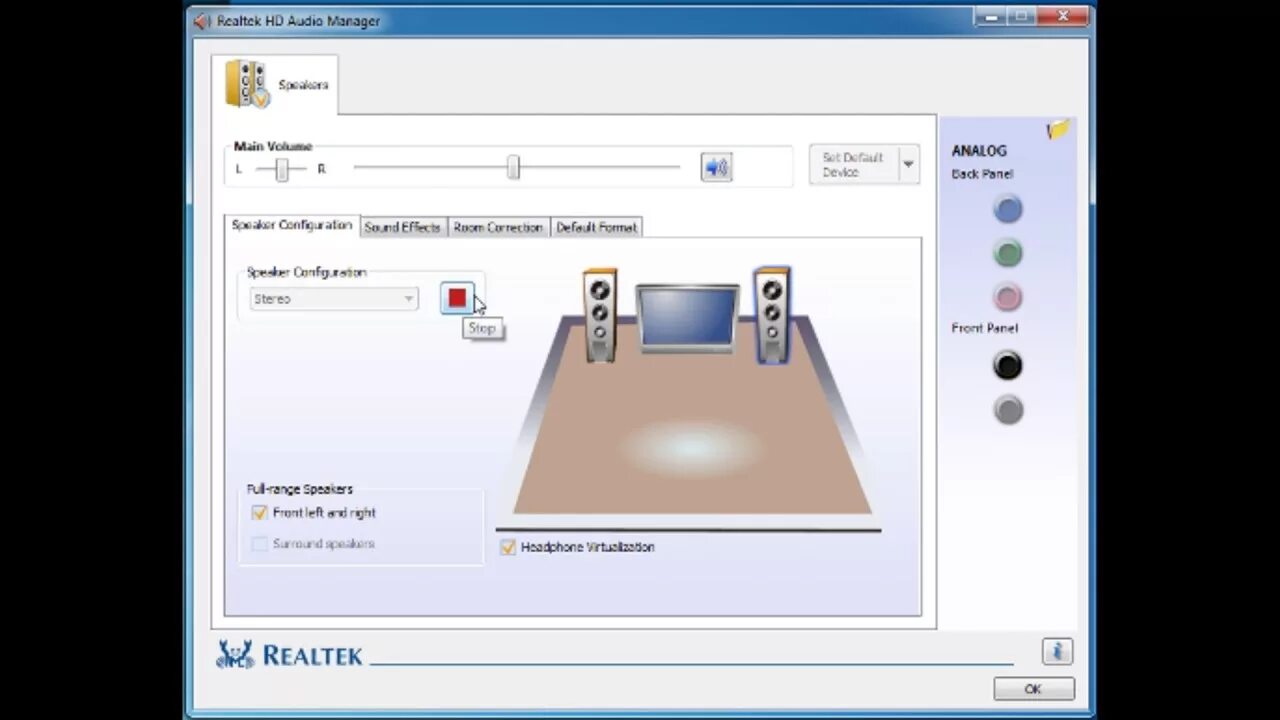The width and height of the screenshot is (1280, 720).
Task: Click the ANALOG heading text
Action: [x=979, y=151]
